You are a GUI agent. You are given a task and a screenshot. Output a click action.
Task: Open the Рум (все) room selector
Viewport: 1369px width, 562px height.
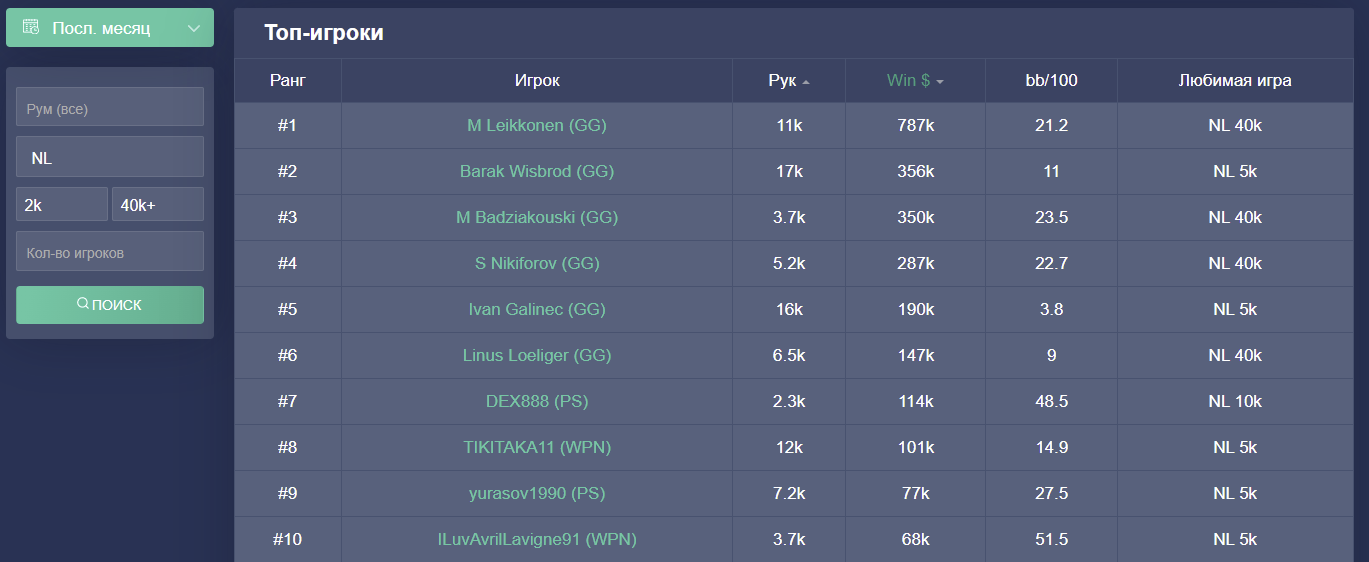[110, 107]
